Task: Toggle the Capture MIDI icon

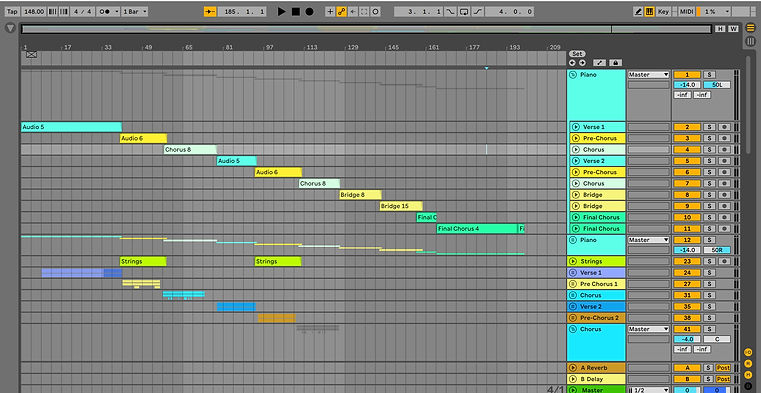Action: point(364,12)
